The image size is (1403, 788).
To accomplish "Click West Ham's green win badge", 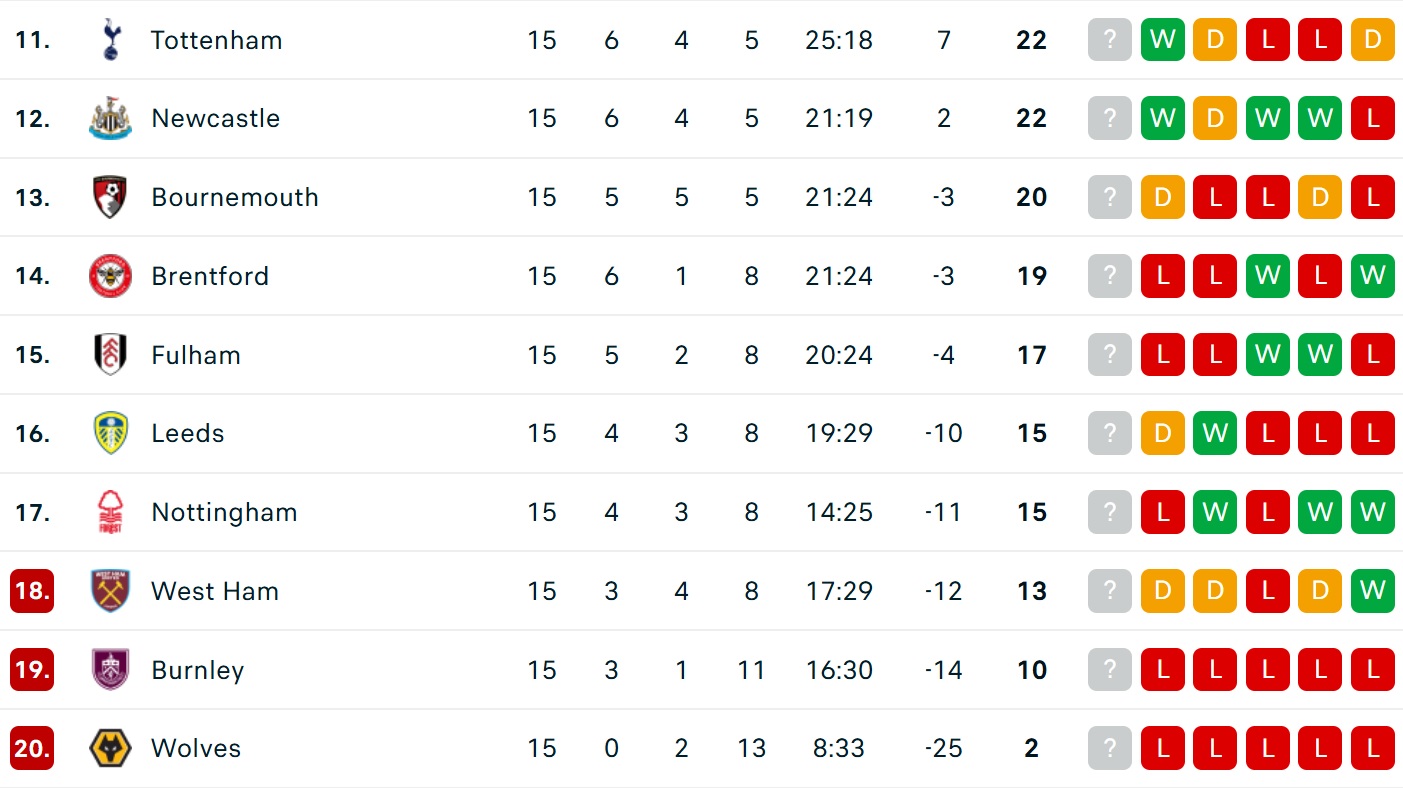I will [x=1372, y=591].
